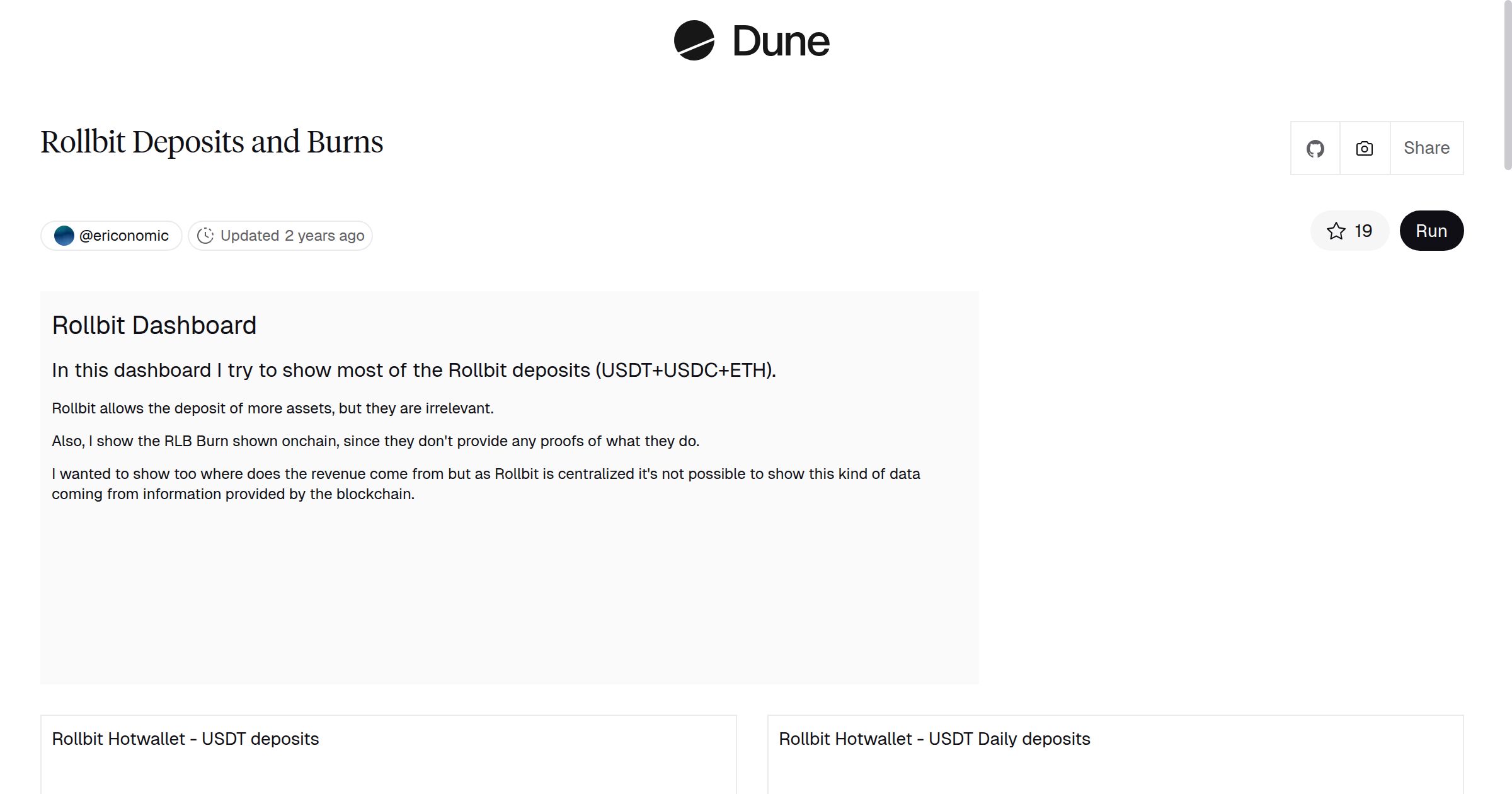
Task: Click the USDT deposits panel header
Action: (x=186, y=739)
